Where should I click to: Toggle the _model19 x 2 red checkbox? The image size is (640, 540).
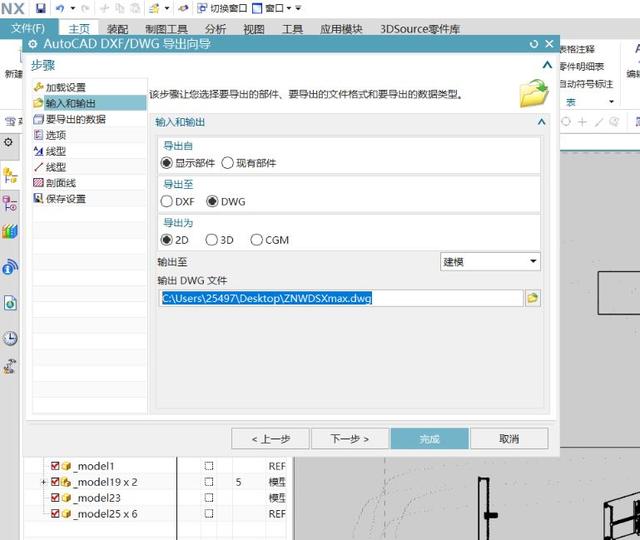pos(55,482)
